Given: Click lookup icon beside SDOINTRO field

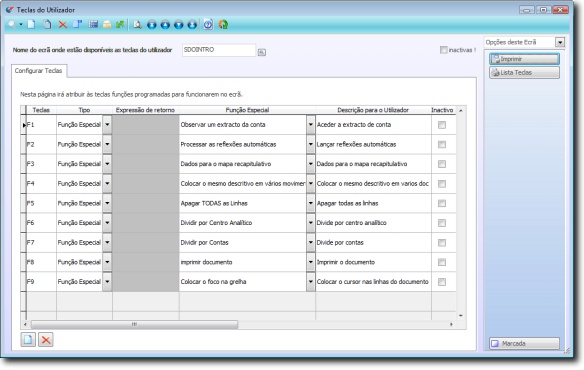Looking at the screenshot, I should point(262,52).
